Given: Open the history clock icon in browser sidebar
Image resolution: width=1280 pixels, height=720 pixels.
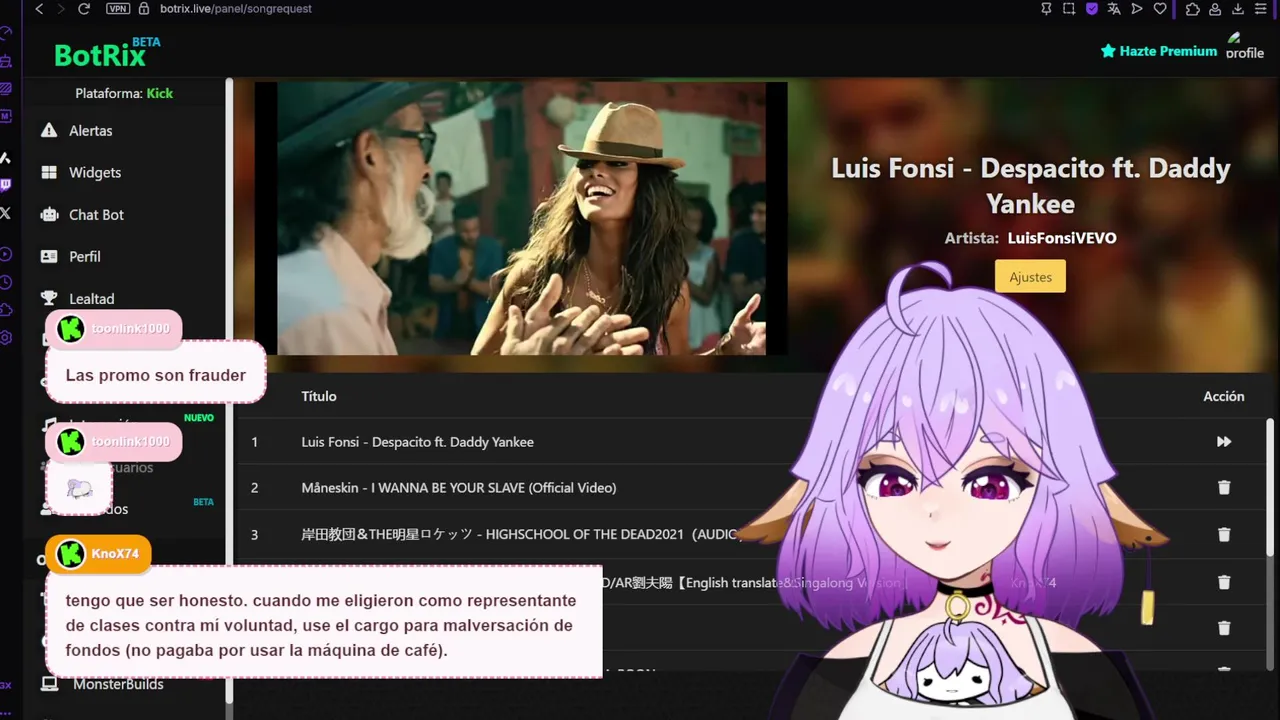Looking at the screenshot, I should pos(6,283).
